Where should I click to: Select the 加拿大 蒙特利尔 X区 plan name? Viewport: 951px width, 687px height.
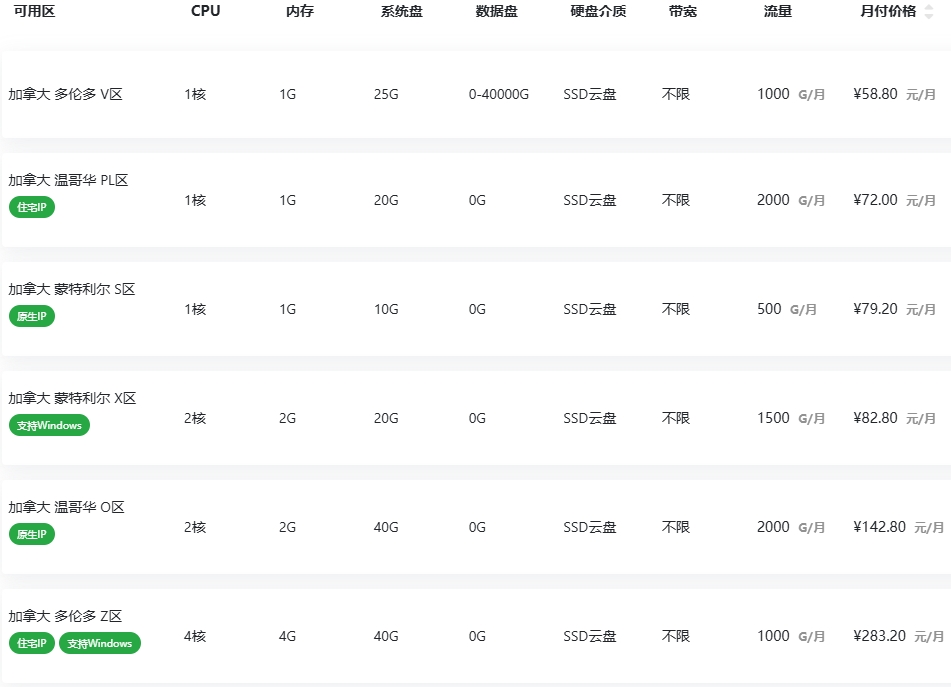point(72,399)
